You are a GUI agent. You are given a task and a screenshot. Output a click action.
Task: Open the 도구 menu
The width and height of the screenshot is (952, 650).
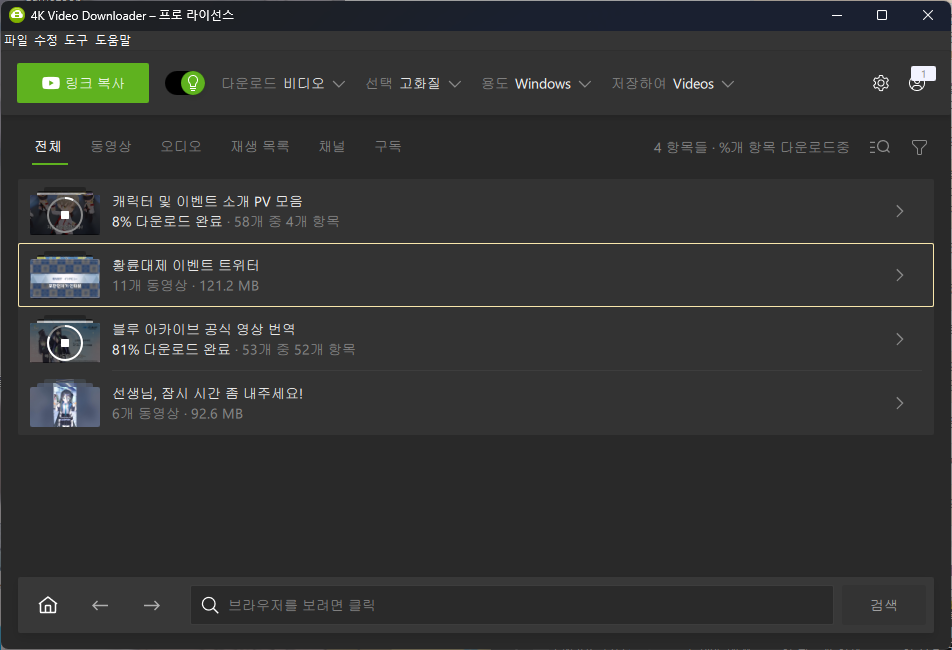coord(76,40)
